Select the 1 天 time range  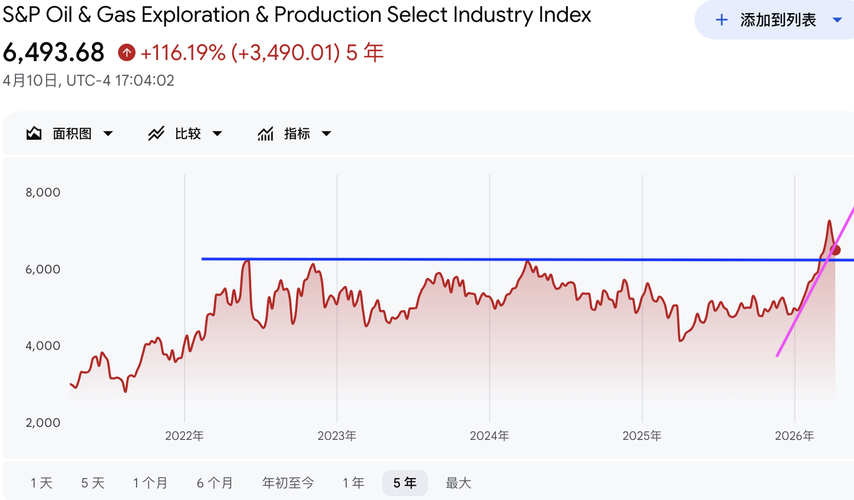point(41,483)
